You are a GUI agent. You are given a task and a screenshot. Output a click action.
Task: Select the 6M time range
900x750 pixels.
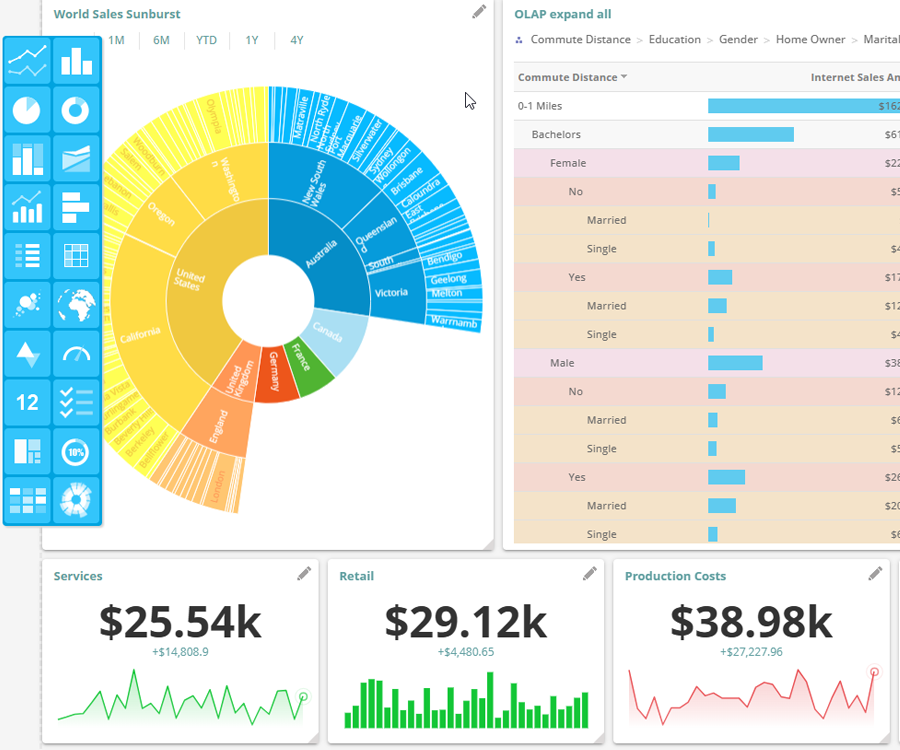point(161,40)
